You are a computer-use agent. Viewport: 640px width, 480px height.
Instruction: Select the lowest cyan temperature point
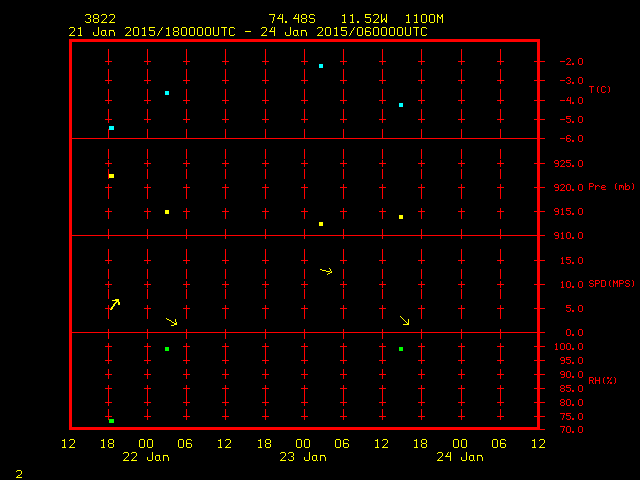(x=111, y=128)
